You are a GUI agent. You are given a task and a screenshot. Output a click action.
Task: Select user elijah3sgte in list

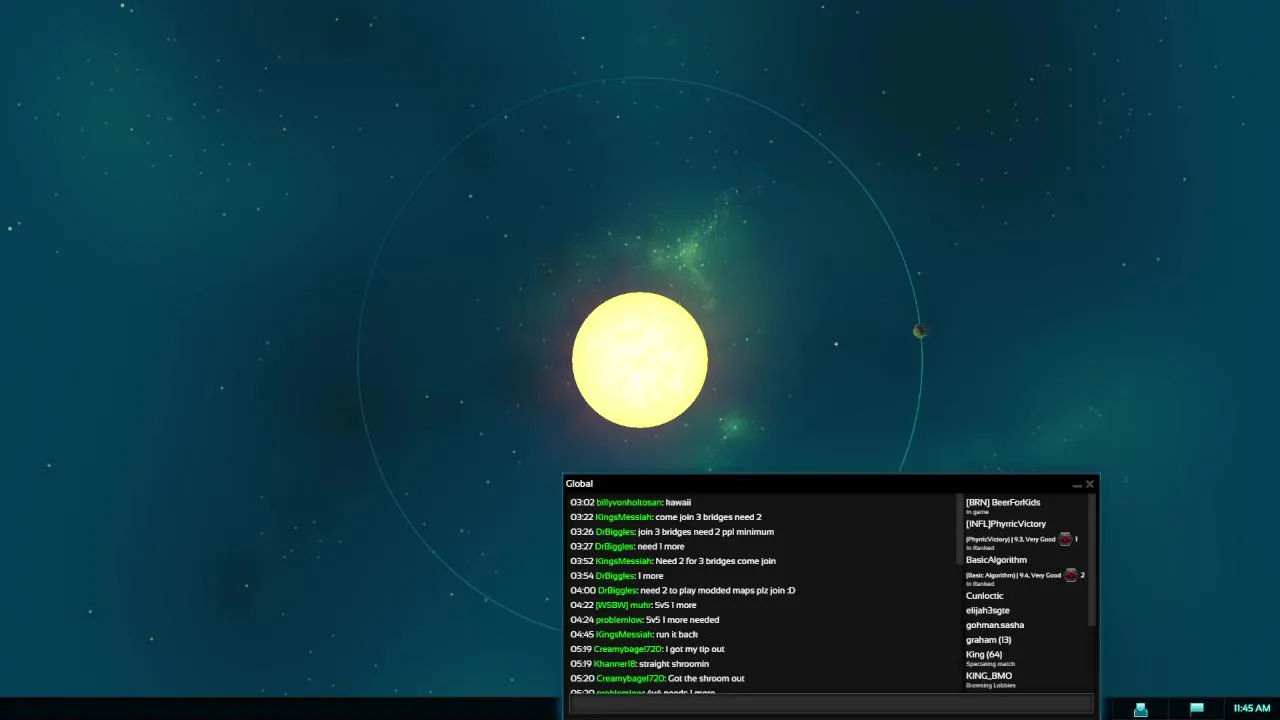(x=988, y=611)
